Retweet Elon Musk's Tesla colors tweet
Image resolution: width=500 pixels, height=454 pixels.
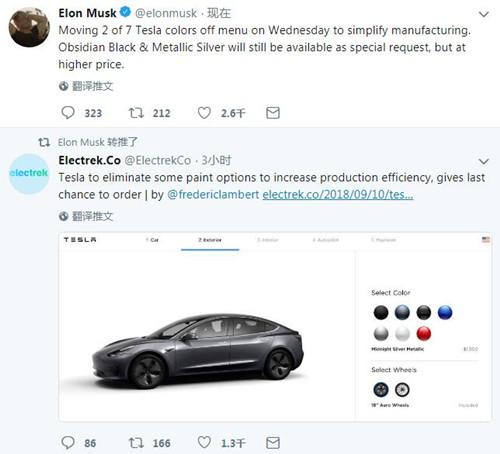tap(136, 113)
